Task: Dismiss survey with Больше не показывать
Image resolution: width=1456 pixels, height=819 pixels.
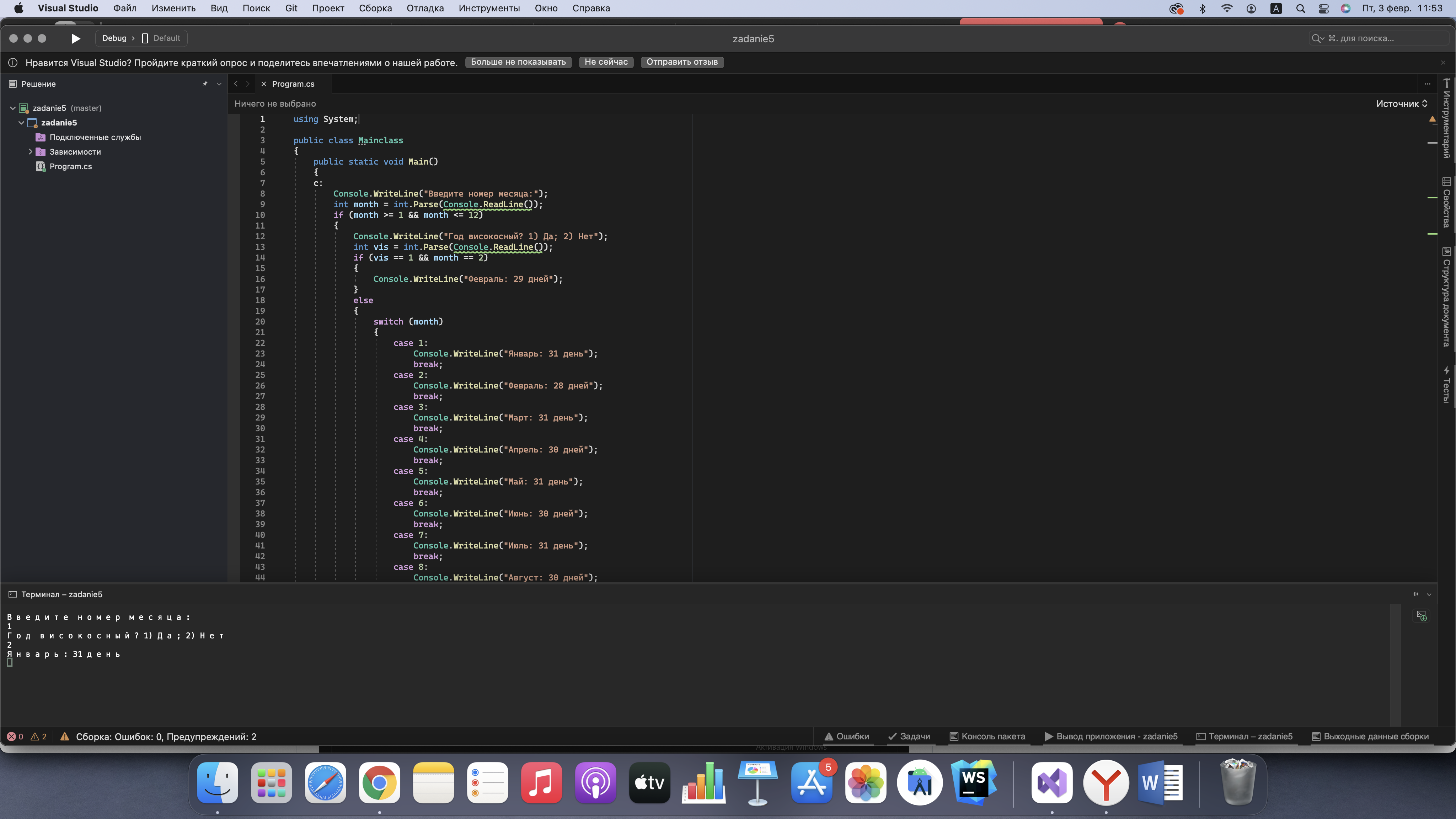Action: (518, 62)
